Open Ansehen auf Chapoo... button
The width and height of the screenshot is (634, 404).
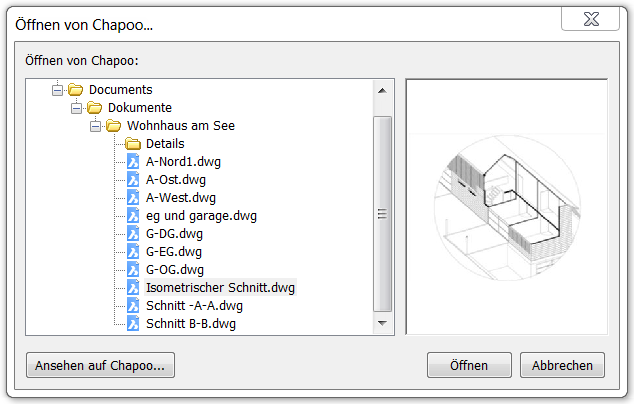pyautogui.click(x=100, y=365)
